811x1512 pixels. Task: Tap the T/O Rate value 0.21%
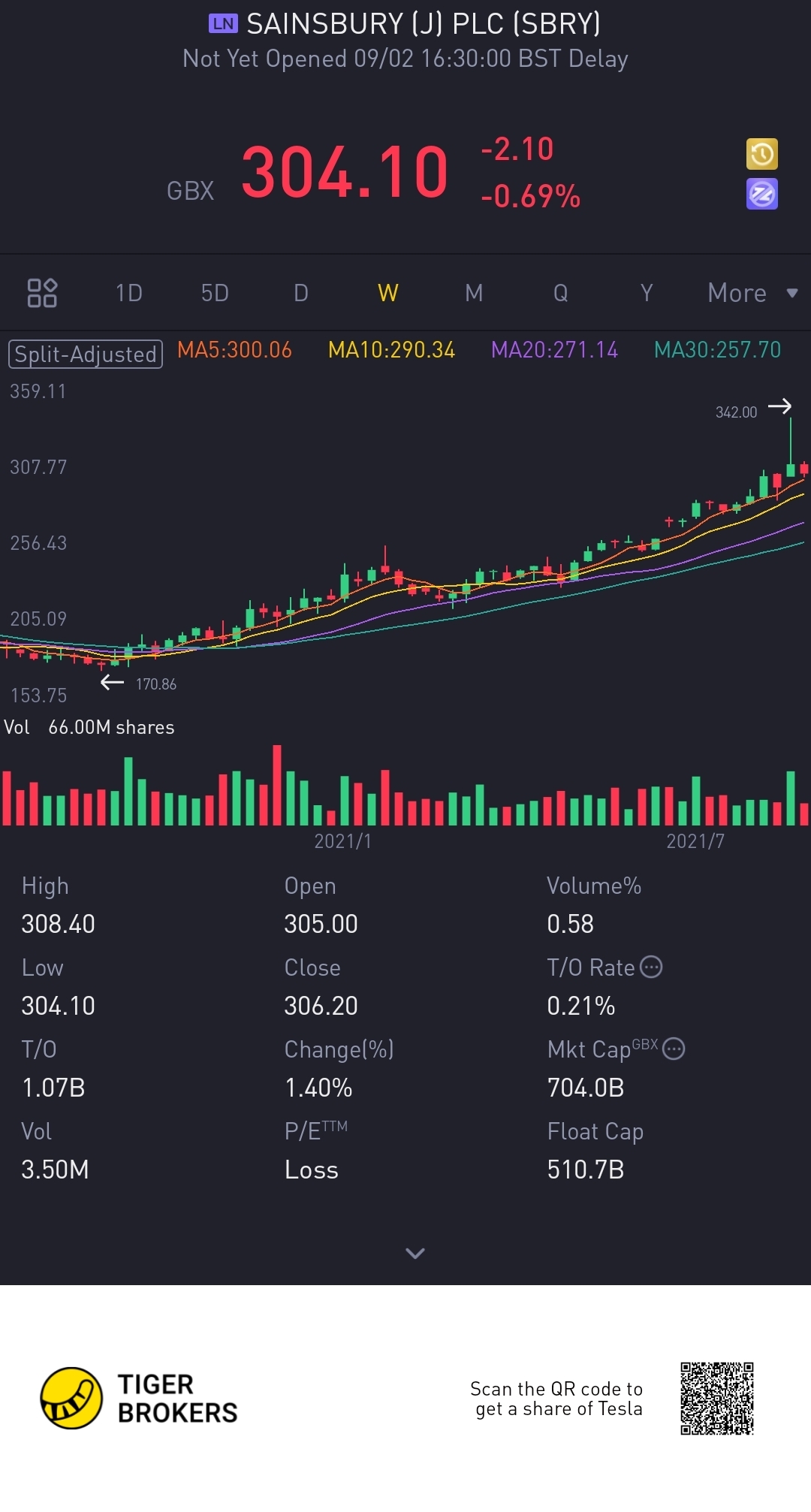click(x=580, y=1006)
